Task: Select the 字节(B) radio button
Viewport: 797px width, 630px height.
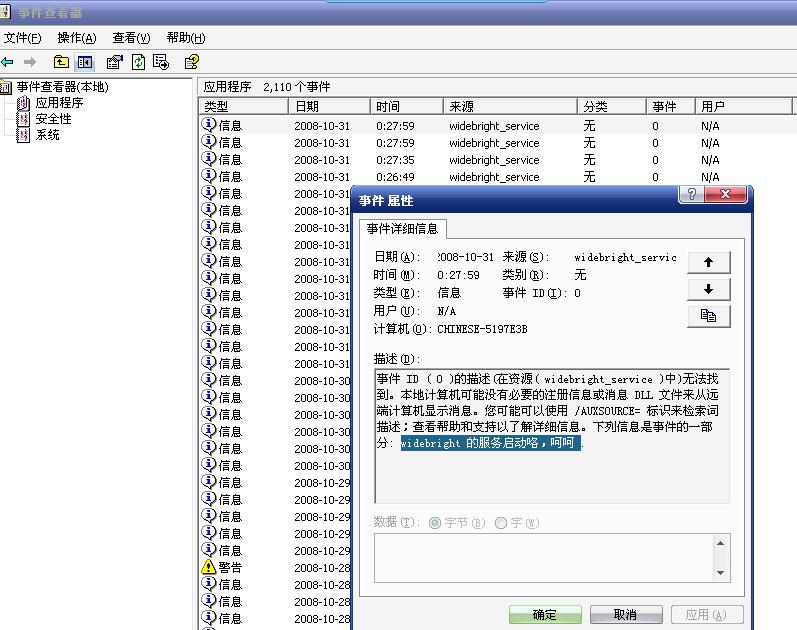Action: click(435, 523)
